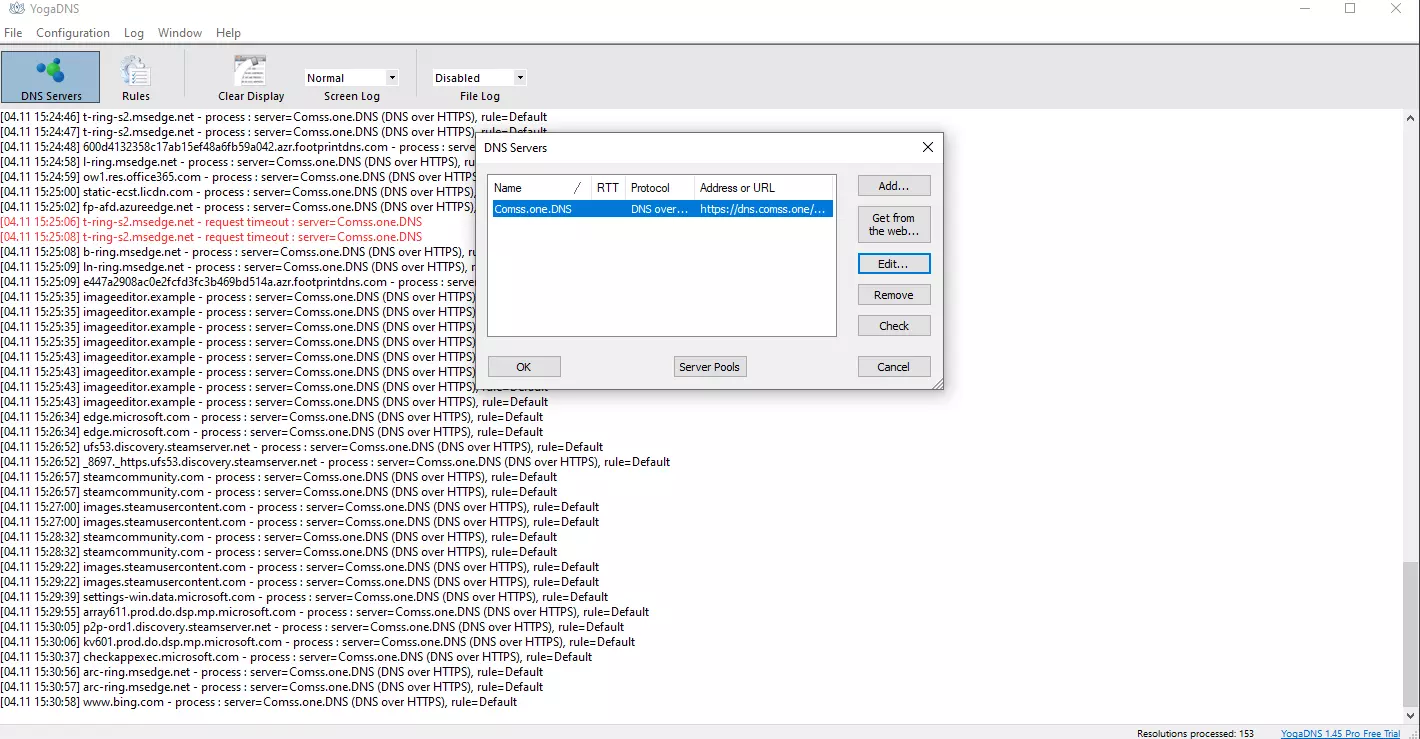1420x739 pixels.
Task: Check the selected DNS server
Action: pyautogui.click(x=894, y=326)
